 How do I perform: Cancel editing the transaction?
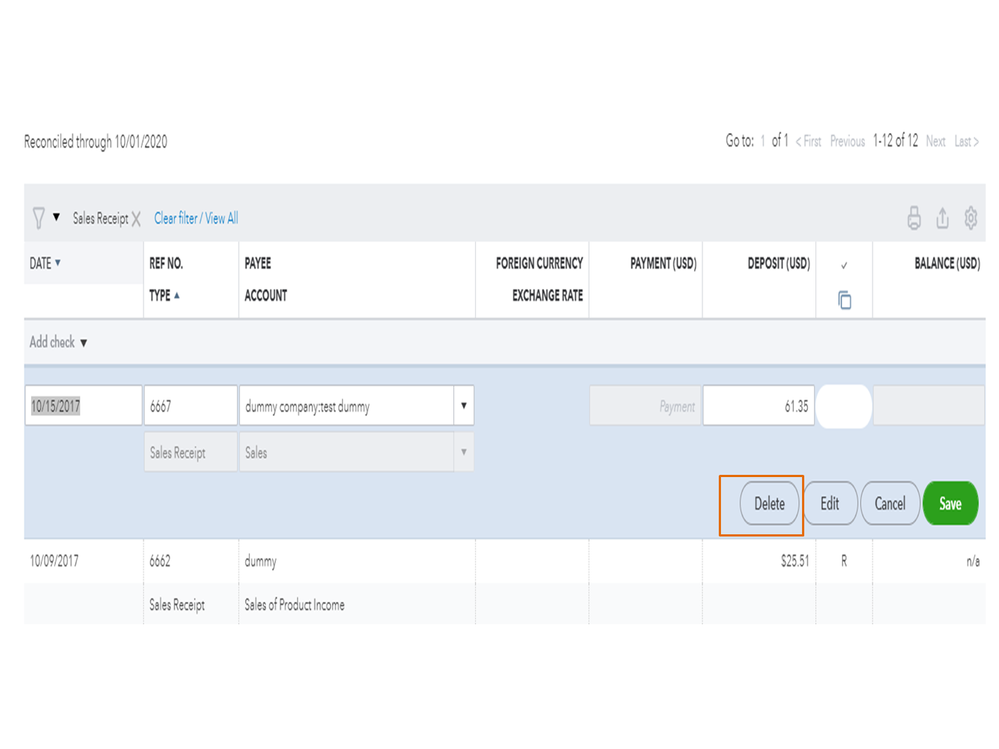pyautogui.click(x=889, y=504)
